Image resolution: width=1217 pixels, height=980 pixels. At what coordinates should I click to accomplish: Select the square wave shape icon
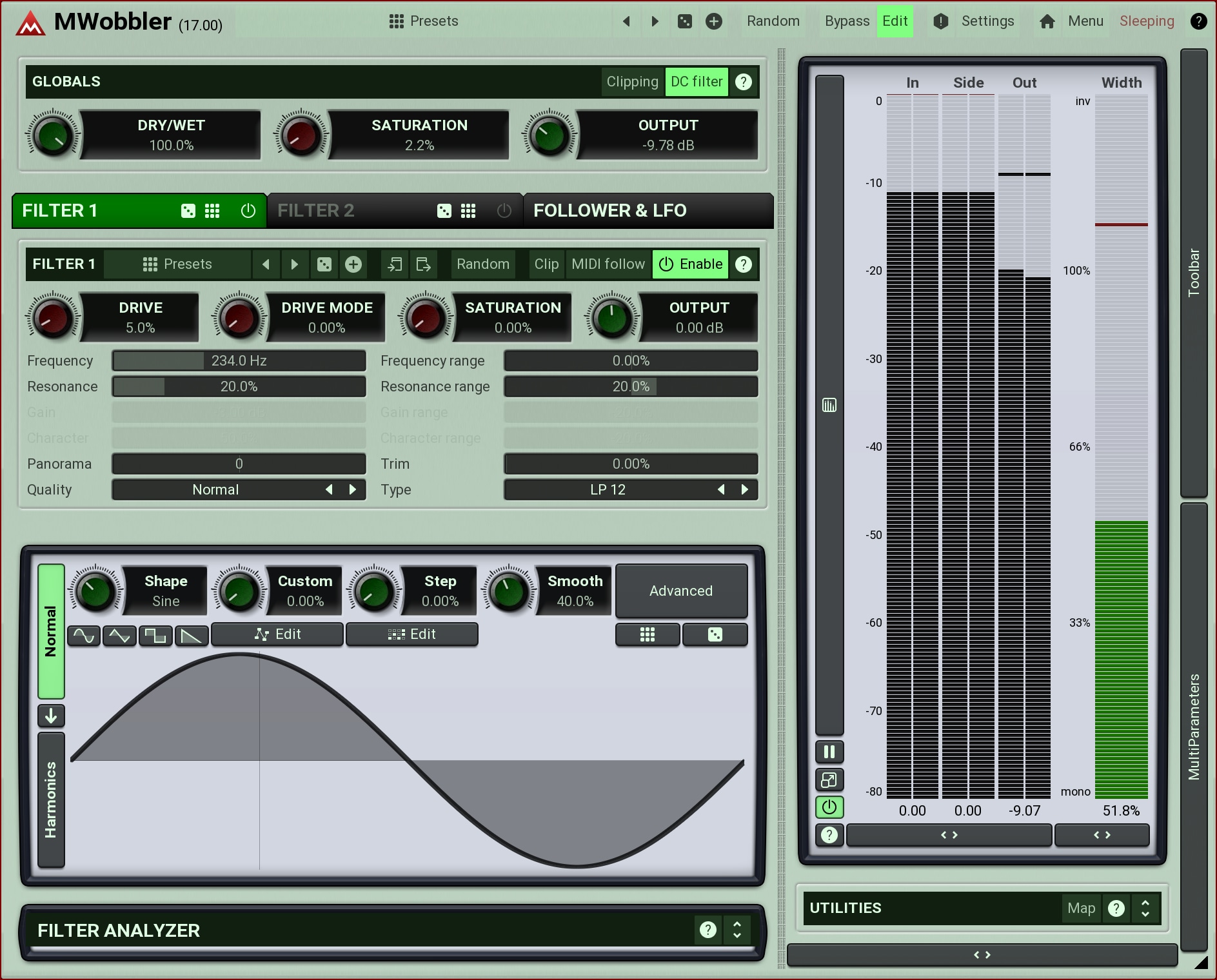coord(155,636)
